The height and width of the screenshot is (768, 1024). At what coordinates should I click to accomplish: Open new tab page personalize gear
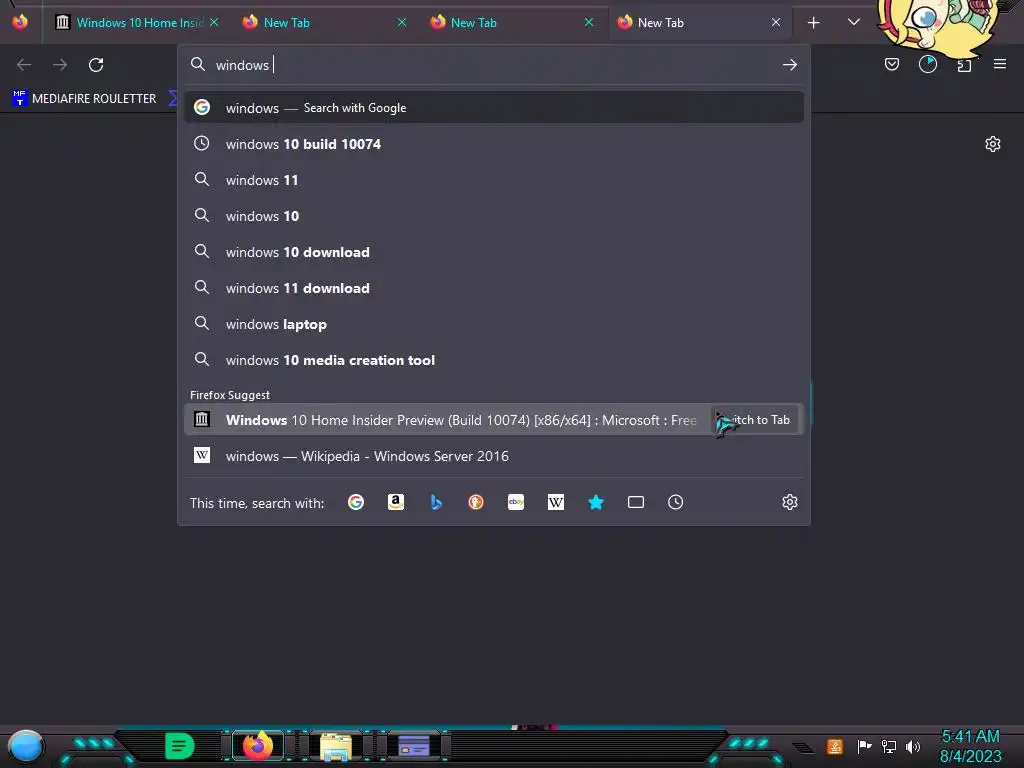coord(993,144)
